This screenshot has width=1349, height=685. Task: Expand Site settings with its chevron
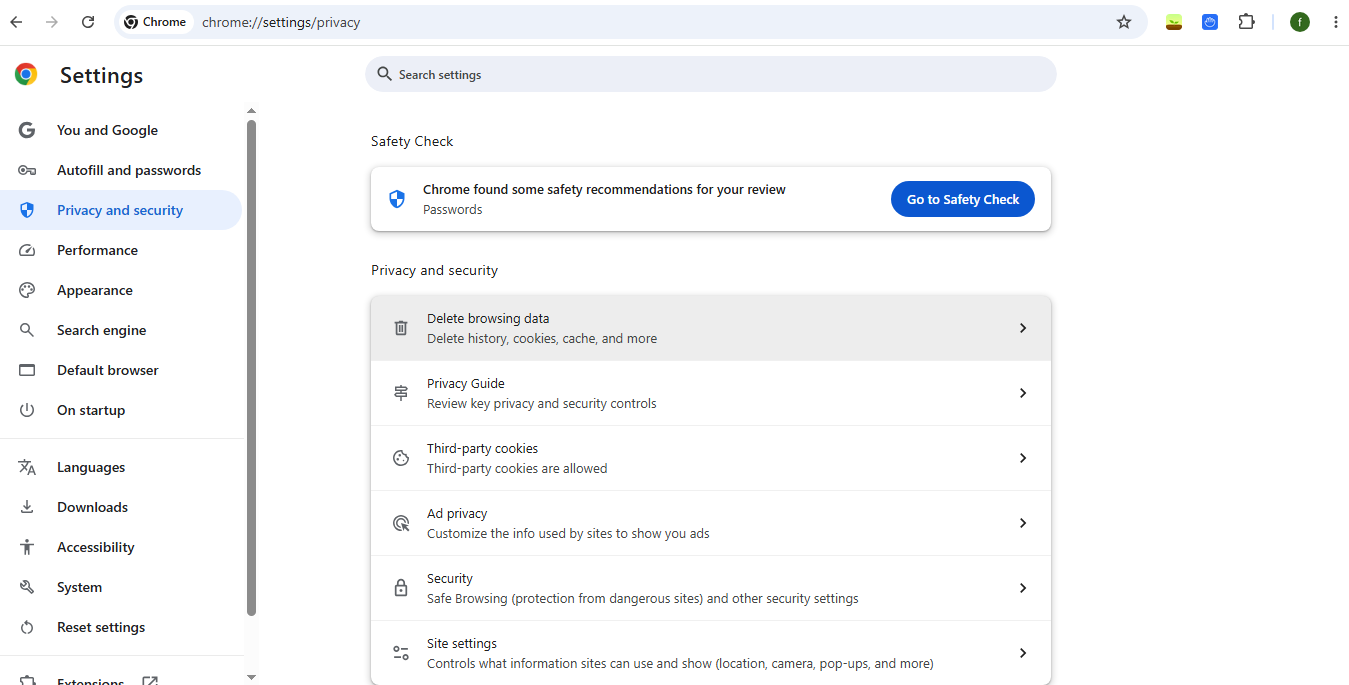pos(1023,653)
